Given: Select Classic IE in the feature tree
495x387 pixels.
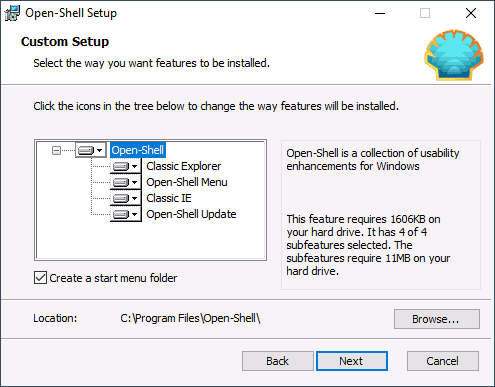Looking at the screenshot, I should point(169,198).
